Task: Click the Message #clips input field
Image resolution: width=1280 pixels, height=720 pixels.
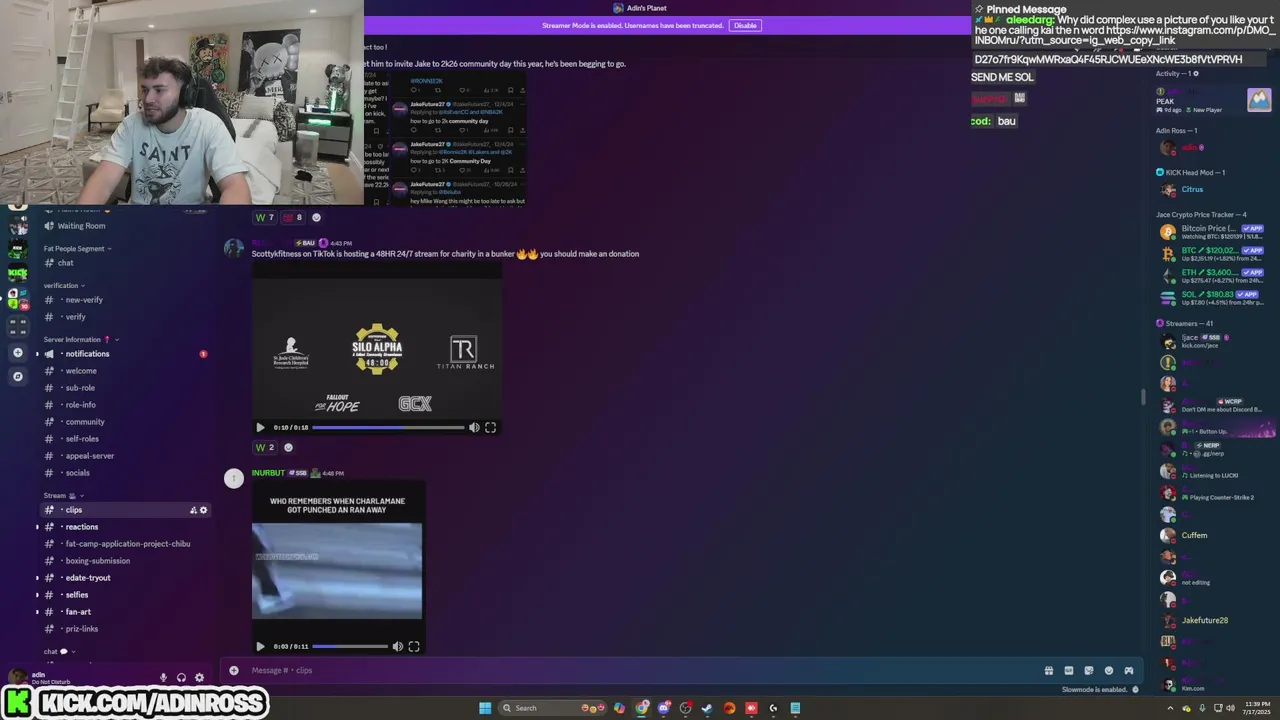Action: pos(640,670)
